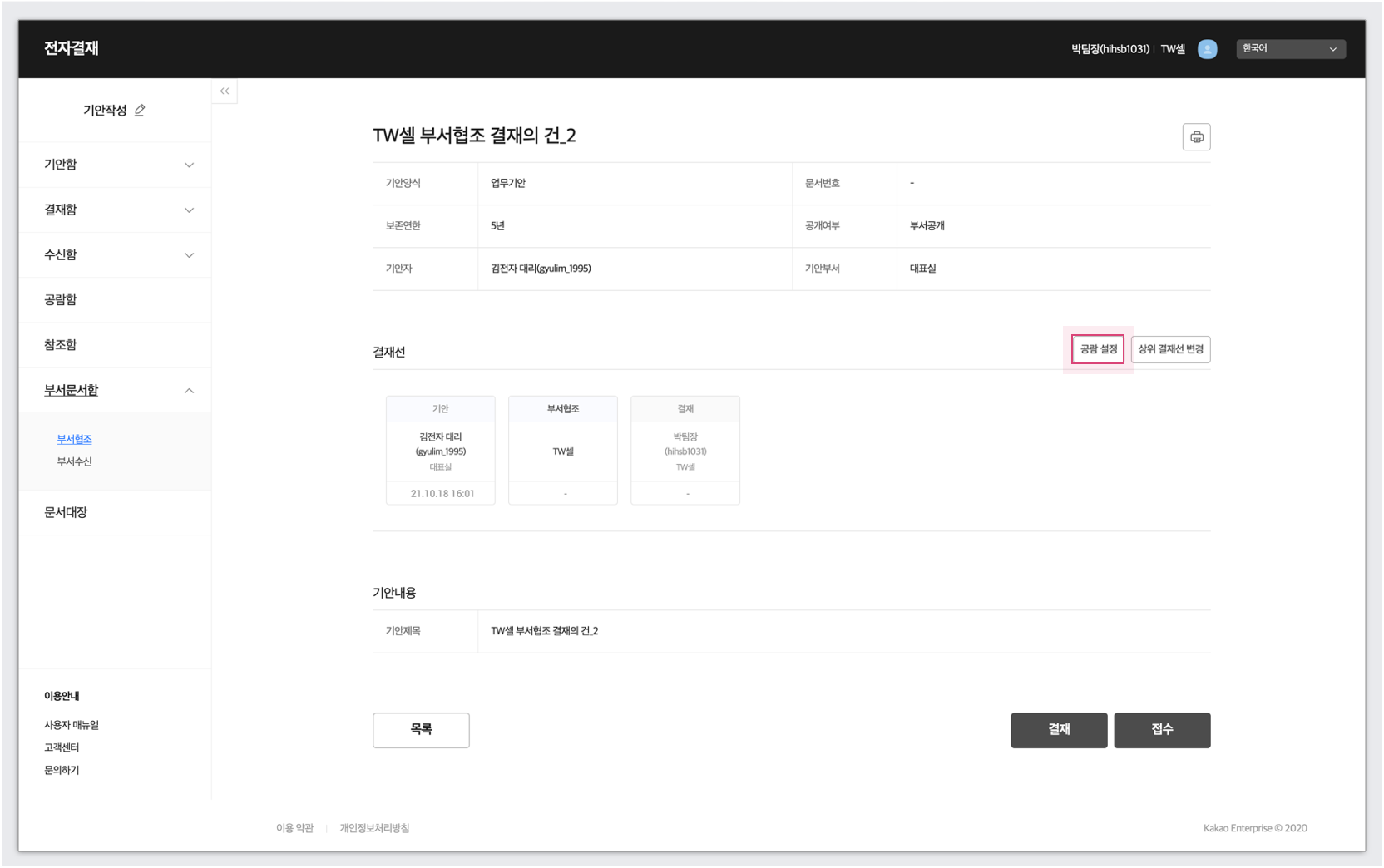Open 고객센터 link
Image resolution: width=1384 pixels, height=868 pixels.
click(62, 747)
